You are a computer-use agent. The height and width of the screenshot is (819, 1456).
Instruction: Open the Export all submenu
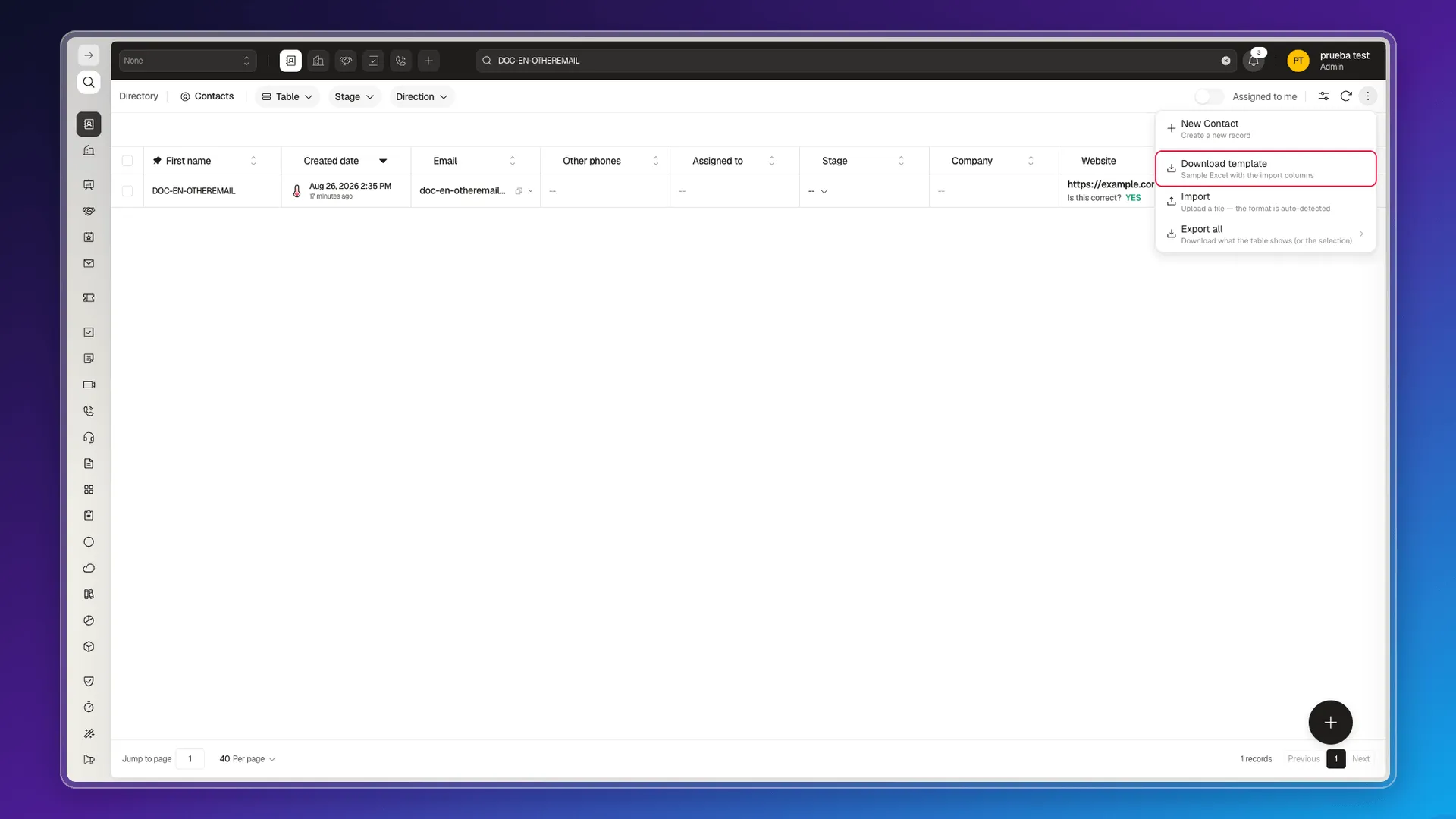[x=1266, y=234]
